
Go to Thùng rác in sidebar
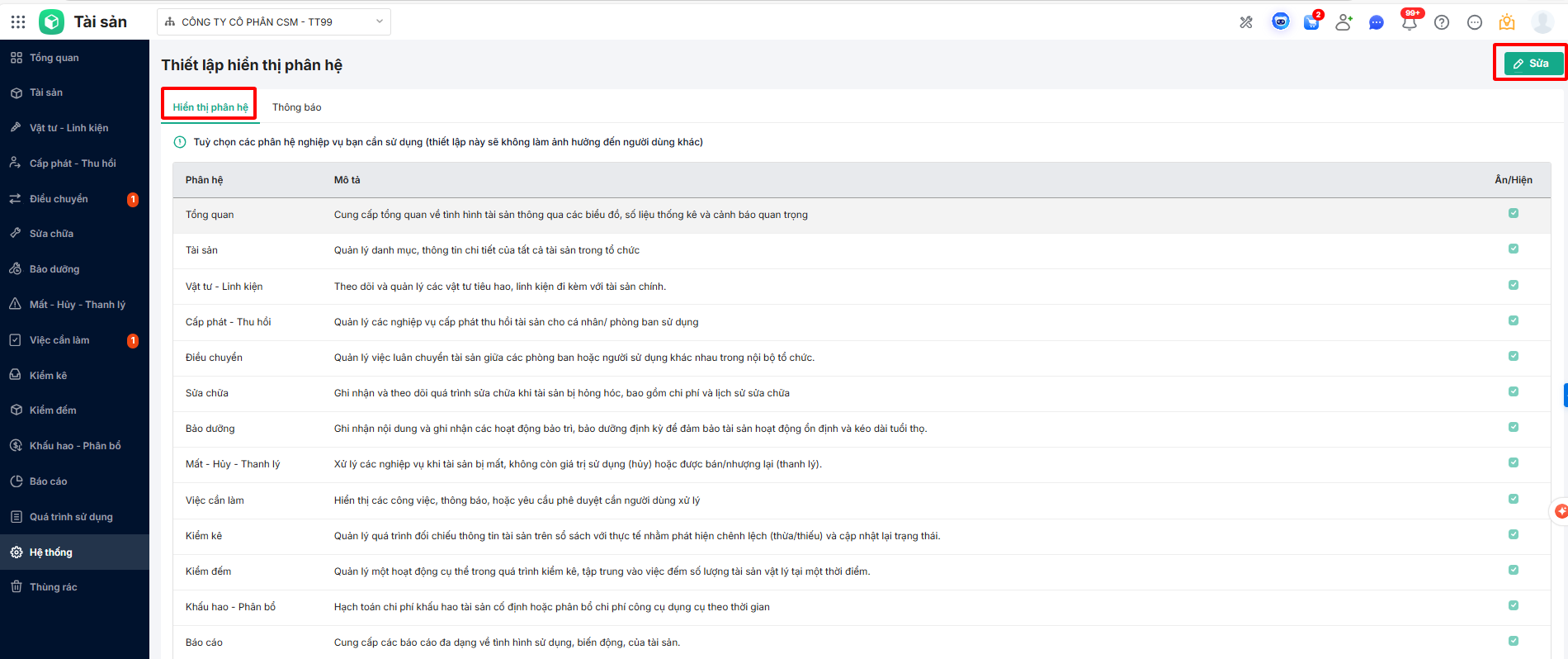[54, 587]
